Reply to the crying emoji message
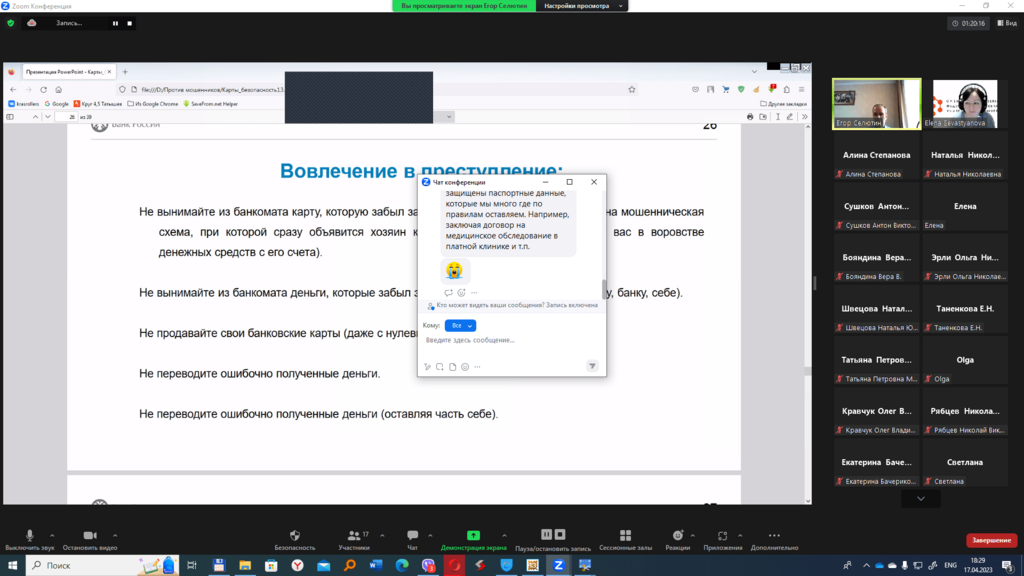 (x=448, y=293)
